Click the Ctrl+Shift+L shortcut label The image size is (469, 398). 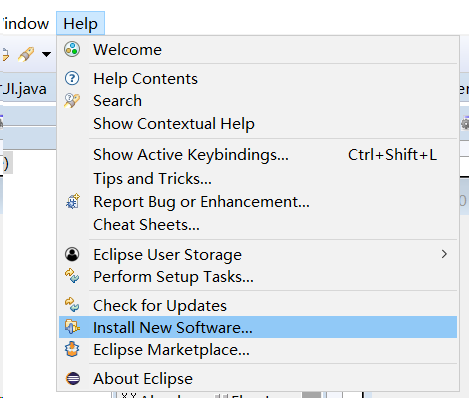392,155
